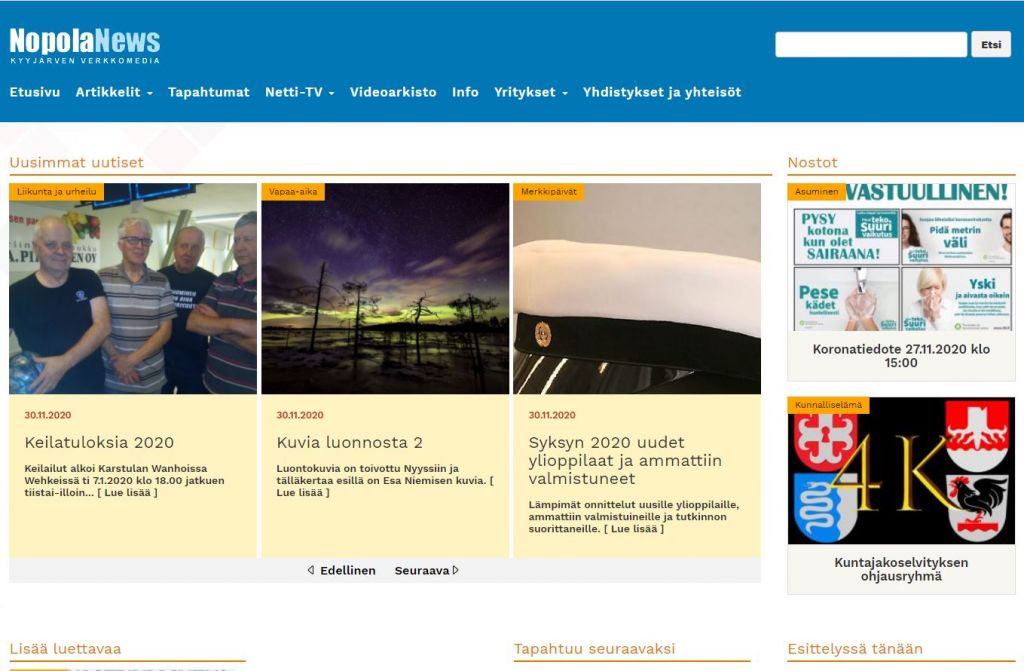
Task: Expand the Artikkelit dropdown menu
Action: click(x=114, y=92)
